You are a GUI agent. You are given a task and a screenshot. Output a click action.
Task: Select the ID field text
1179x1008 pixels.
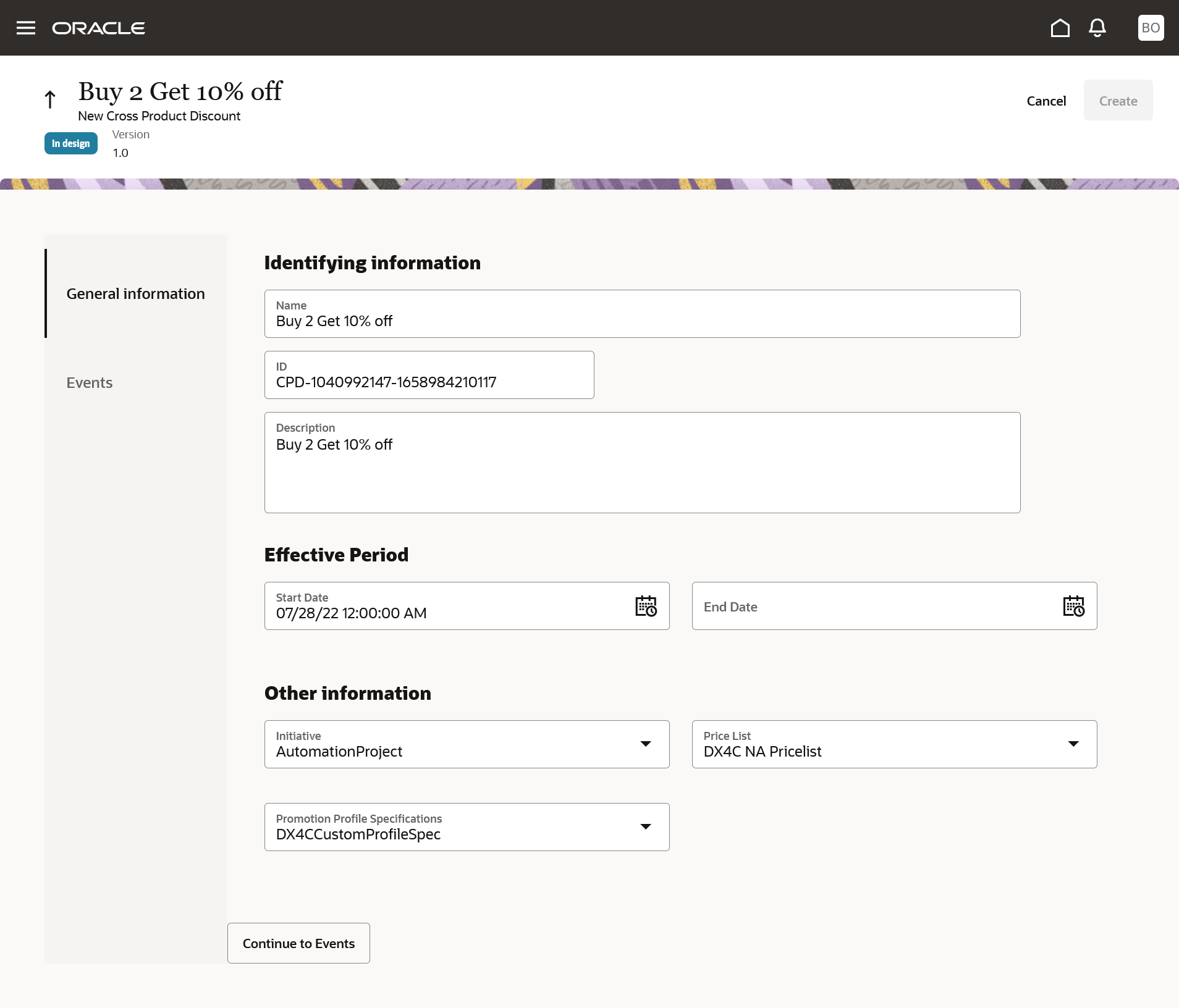tap(429, 382)
